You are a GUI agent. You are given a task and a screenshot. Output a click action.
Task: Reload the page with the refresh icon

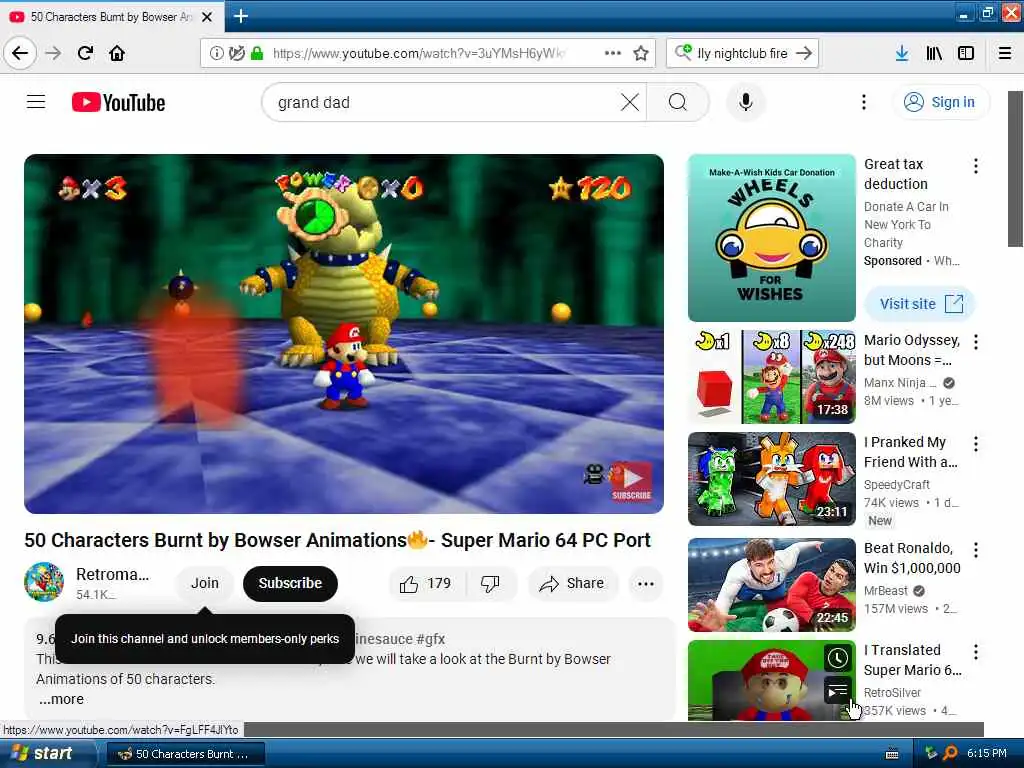pyautogui.click(x=86, y=53)
